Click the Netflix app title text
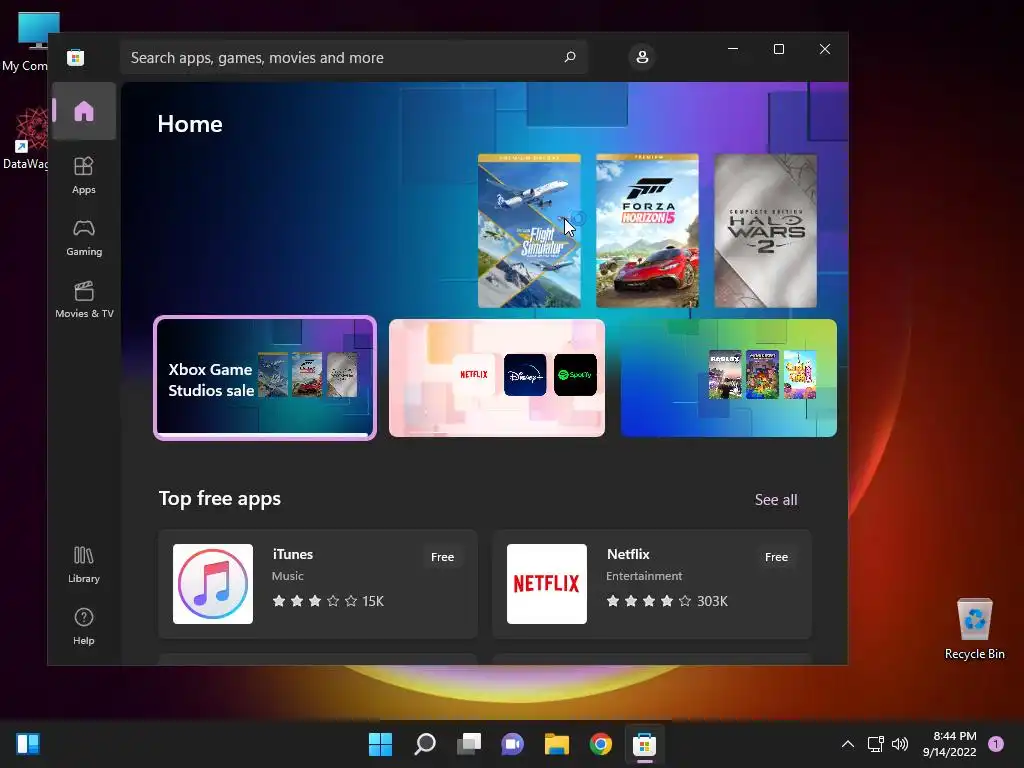This screenshot has width=1024, height=768. pyautogui.click(x=628, y=554)
